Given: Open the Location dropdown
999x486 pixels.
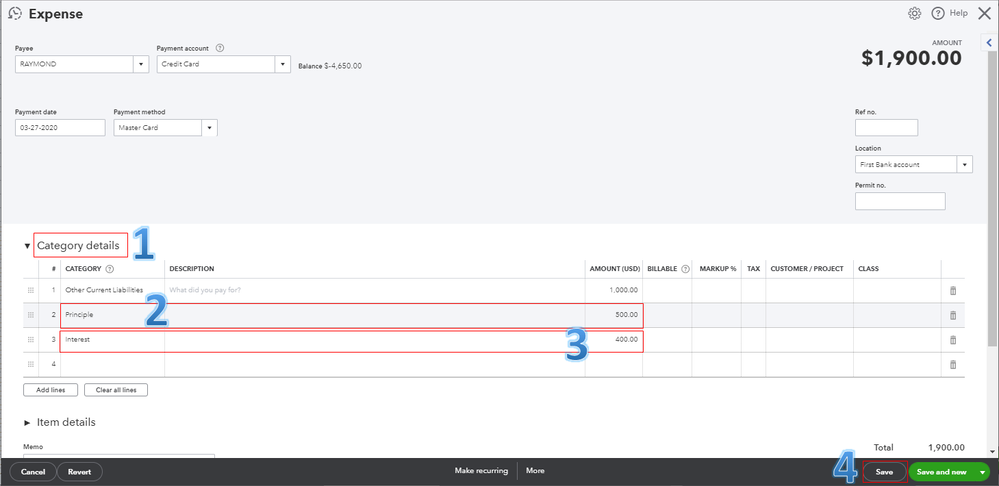Looking at the screenshot, I should [x=965, y=164].
